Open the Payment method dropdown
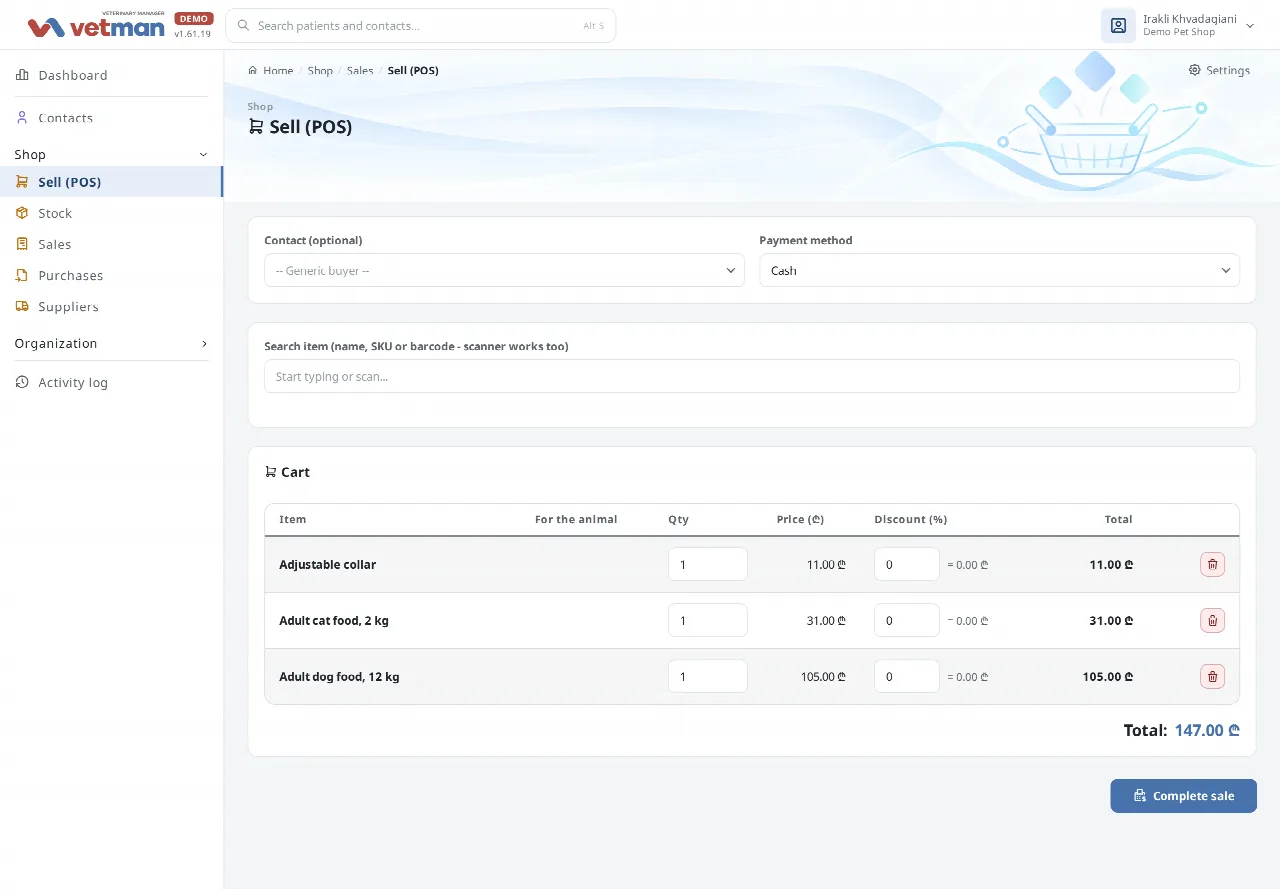This screenshot has height=889, width=1280. [x=999, y=270]
